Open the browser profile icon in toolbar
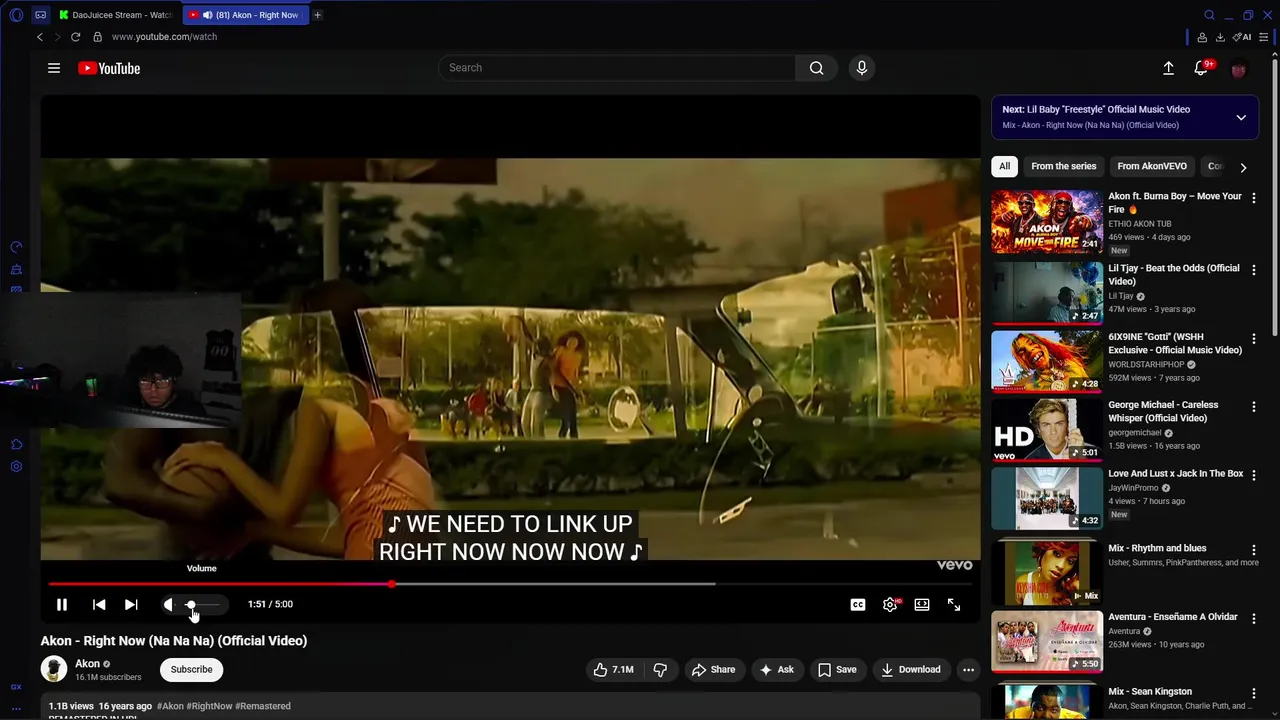 tap(1202, 37)
